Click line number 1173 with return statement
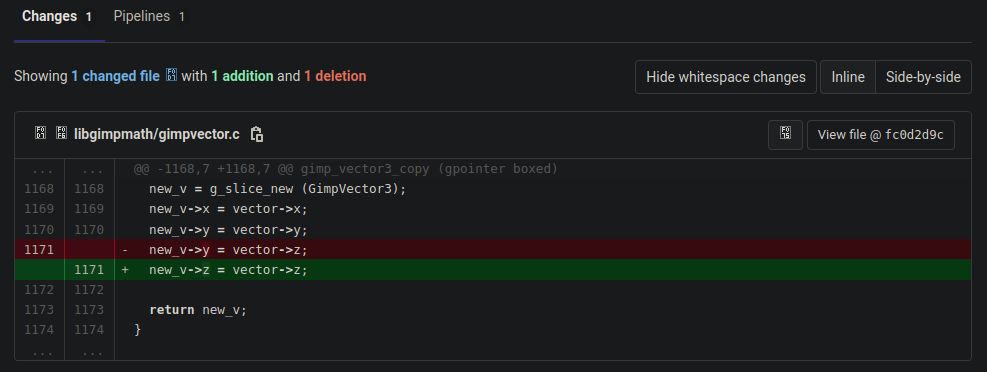Screen dimensions: 987x372 point(39,310)
